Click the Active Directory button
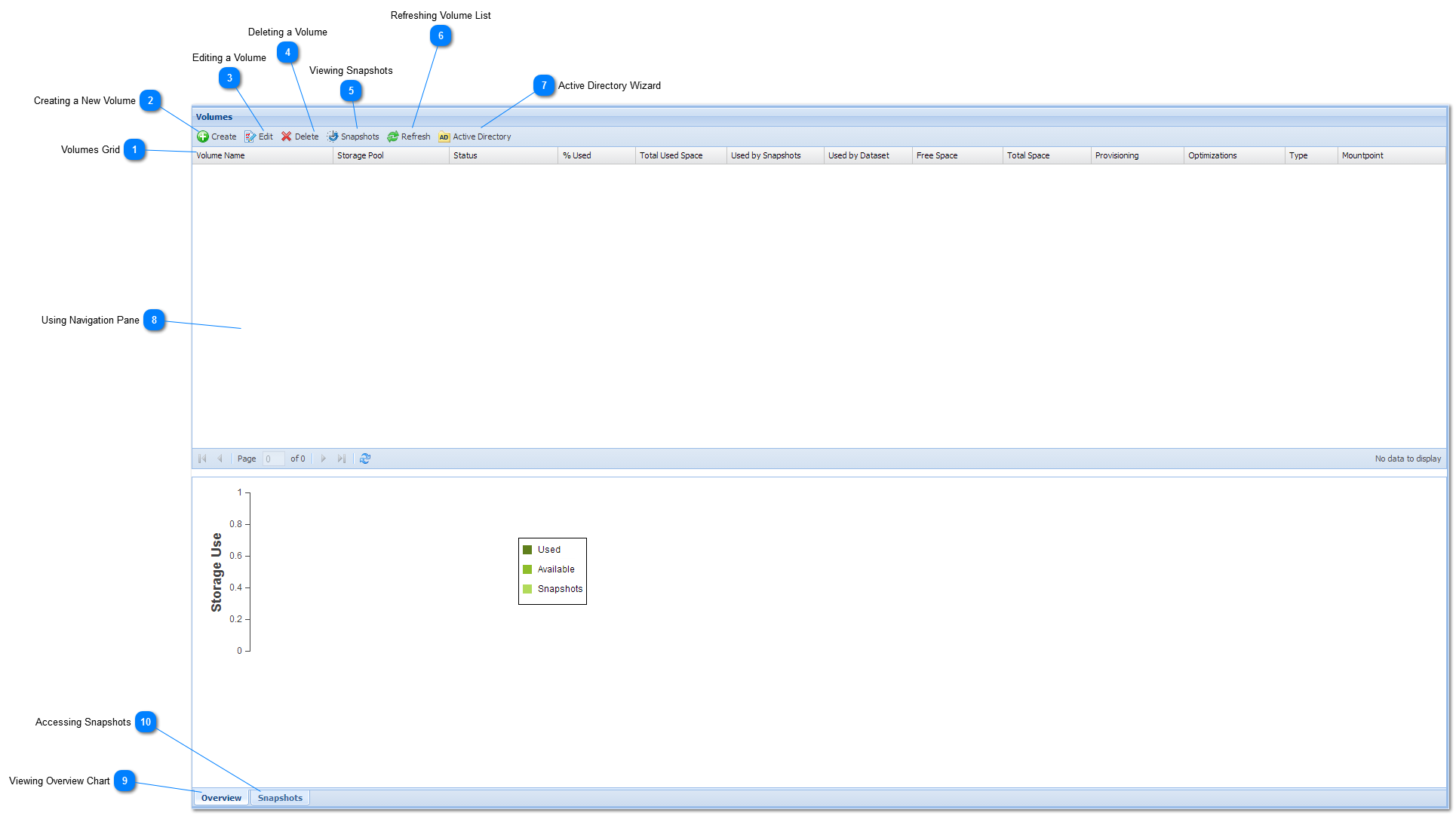 coord(475,136)
